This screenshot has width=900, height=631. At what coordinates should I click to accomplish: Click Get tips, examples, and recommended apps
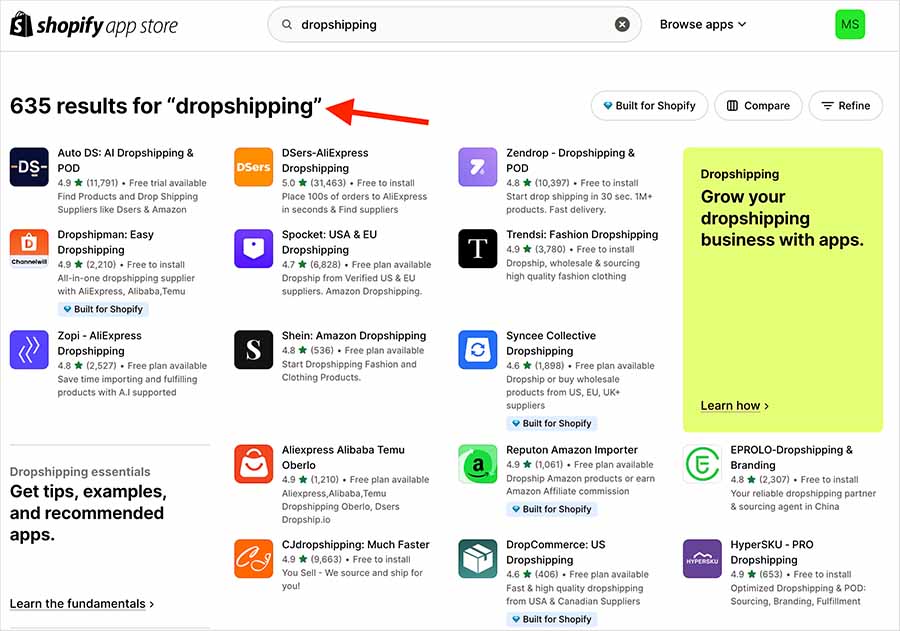point(88,513)
